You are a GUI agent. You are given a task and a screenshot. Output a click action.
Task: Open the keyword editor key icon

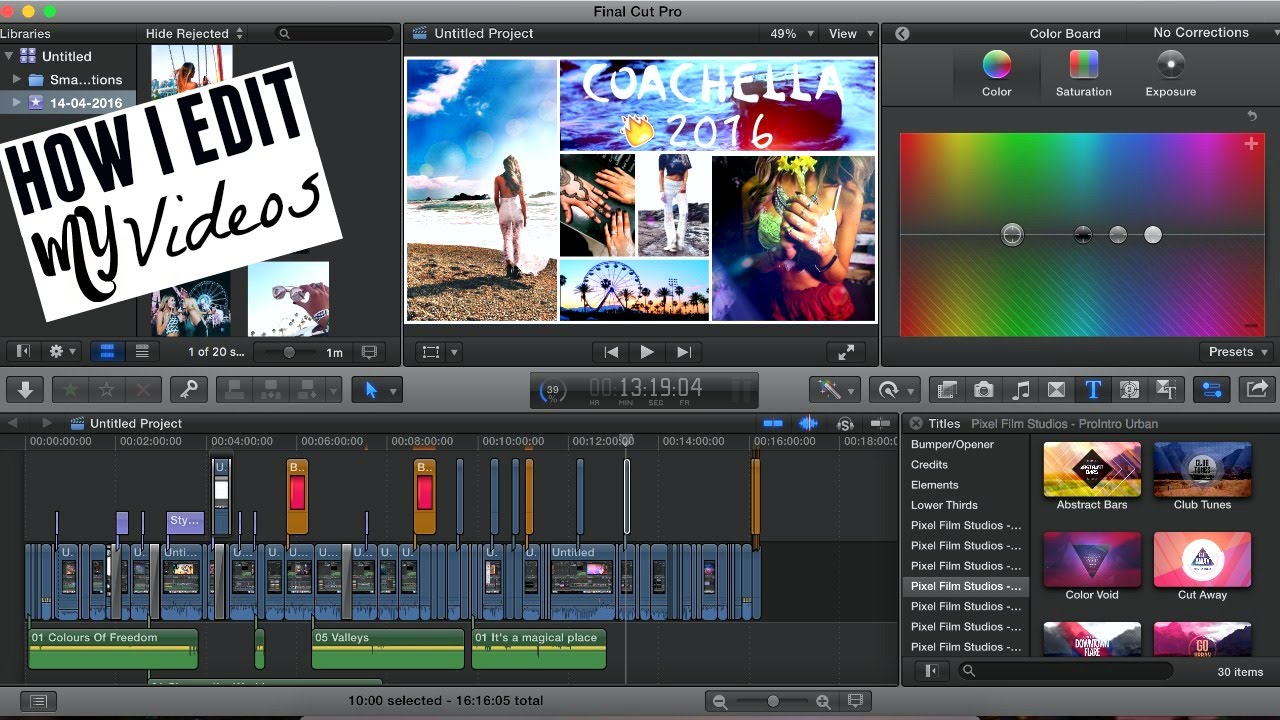(187, 390)
